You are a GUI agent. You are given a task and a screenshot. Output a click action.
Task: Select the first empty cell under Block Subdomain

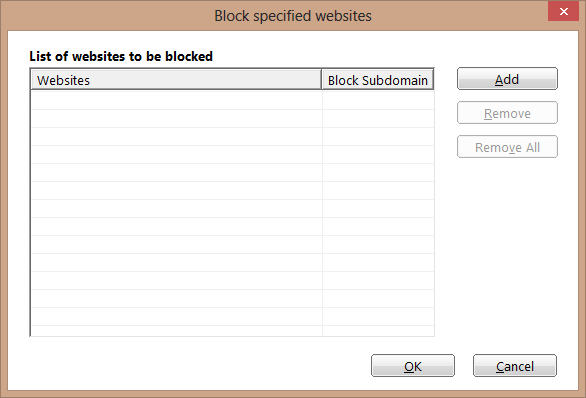(x=378, y=100)
